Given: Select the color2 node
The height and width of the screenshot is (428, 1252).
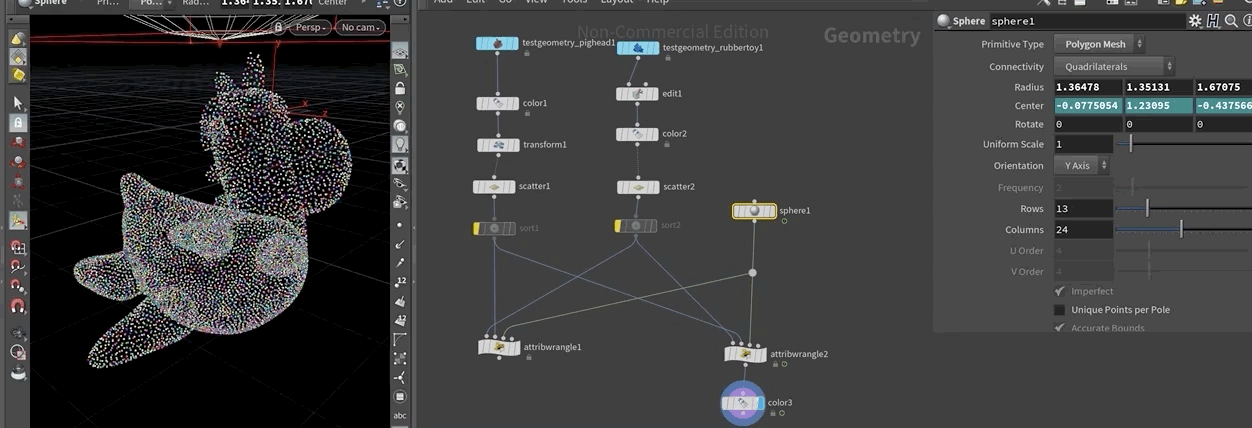Looking at the screenshot, I should click(x=637, y=134).
